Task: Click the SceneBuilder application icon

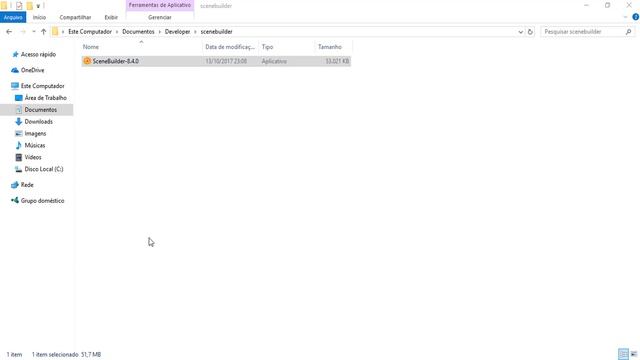Action: click(x=87, y=61)
